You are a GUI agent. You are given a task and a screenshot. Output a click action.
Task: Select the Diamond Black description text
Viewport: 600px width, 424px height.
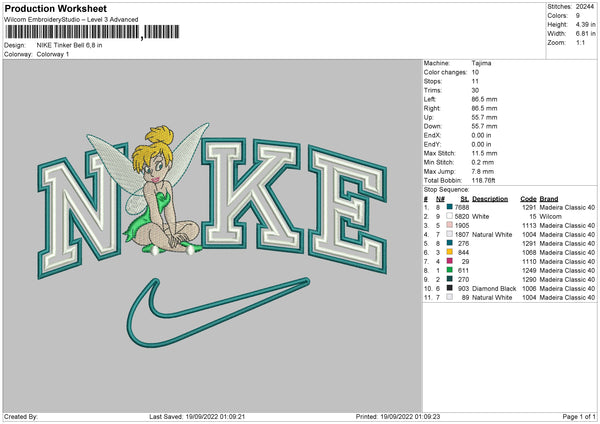pyautogui.click(x=494, y=288)
